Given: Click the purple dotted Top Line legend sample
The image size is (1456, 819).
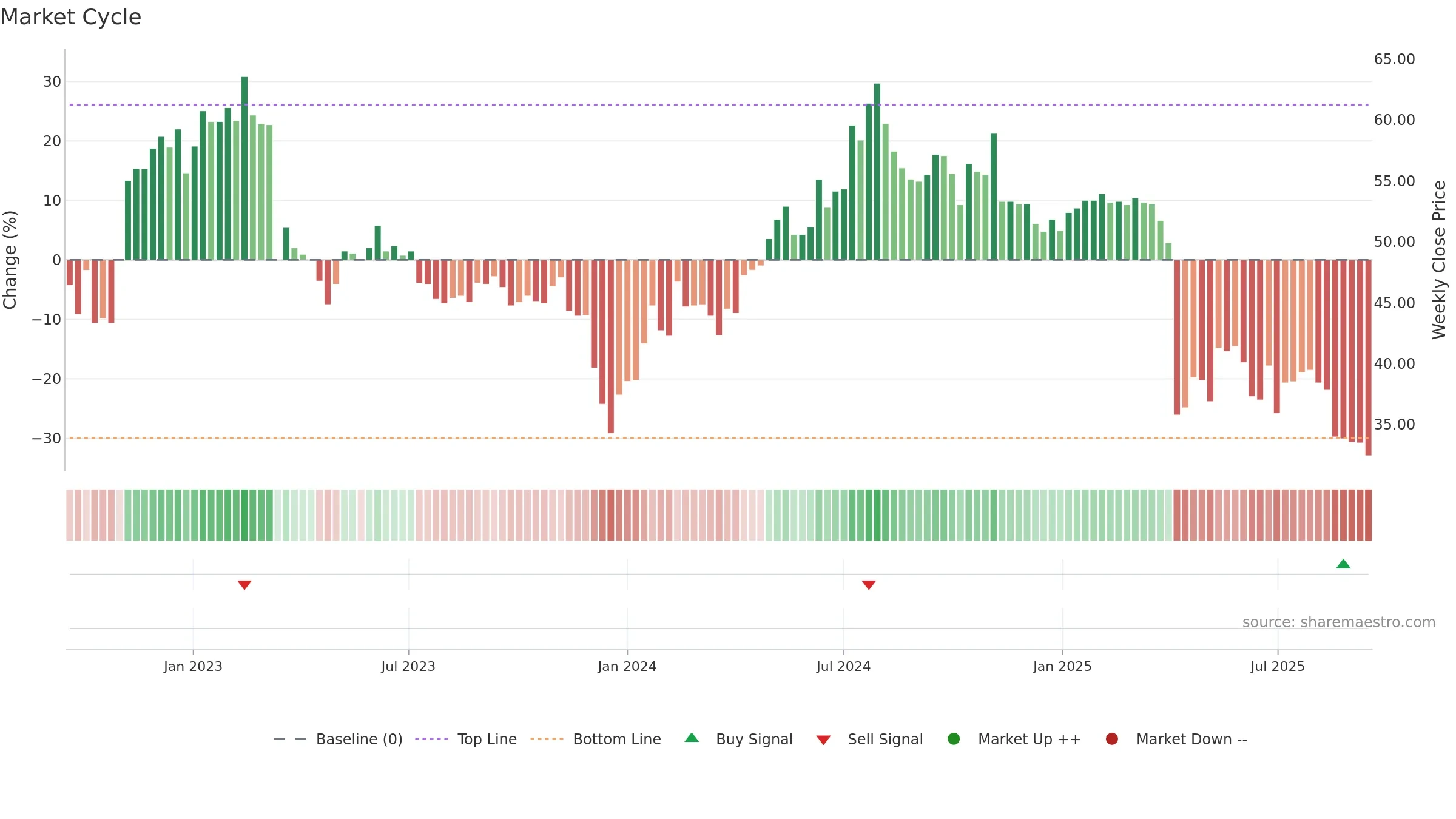Looking at the screenshot, I should click(x=431, y=739).
